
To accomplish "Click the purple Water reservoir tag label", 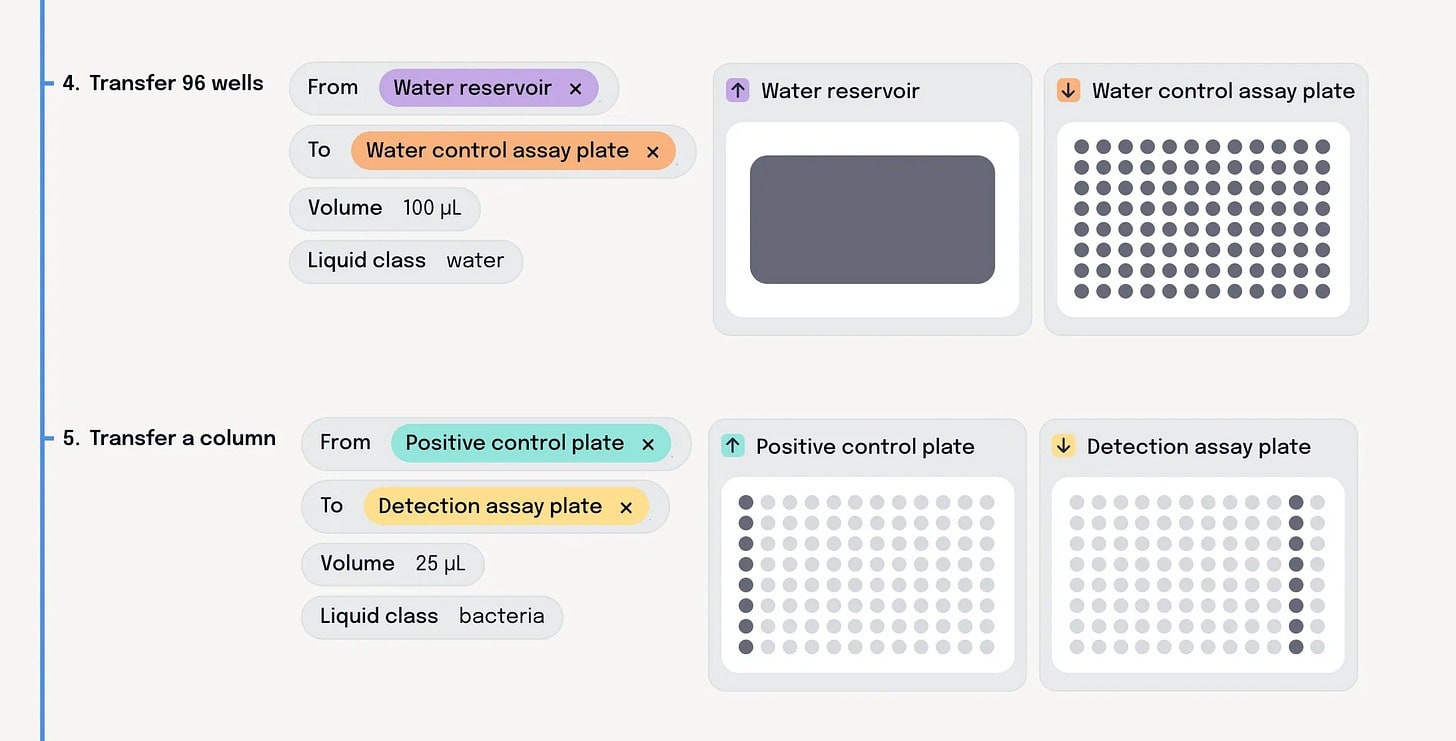I will click(x=472, y=88).
